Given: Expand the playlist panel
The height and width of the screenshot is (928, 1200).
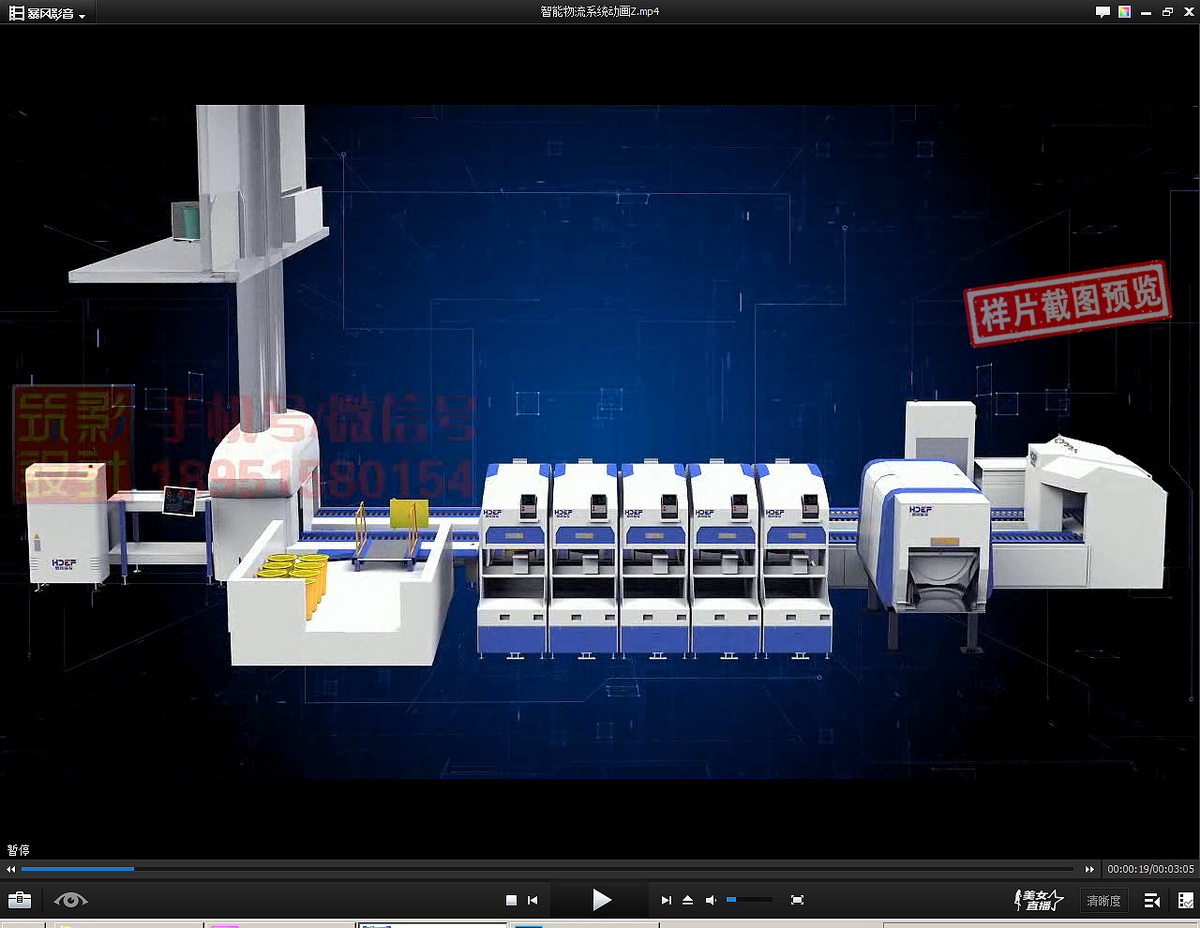Looking at the screenshot, I should pyautogui.click(x=1152, y=901).
